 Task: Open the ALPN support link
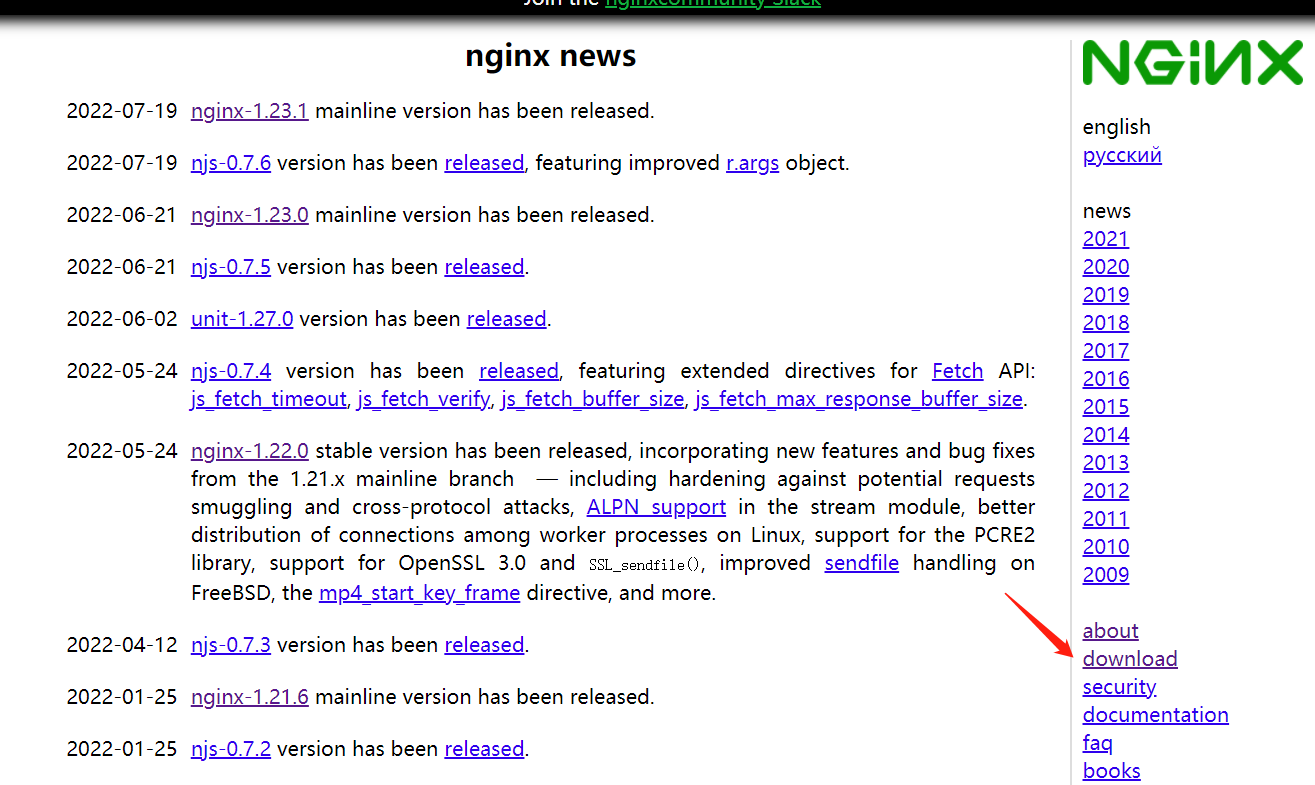coord(656,507)
